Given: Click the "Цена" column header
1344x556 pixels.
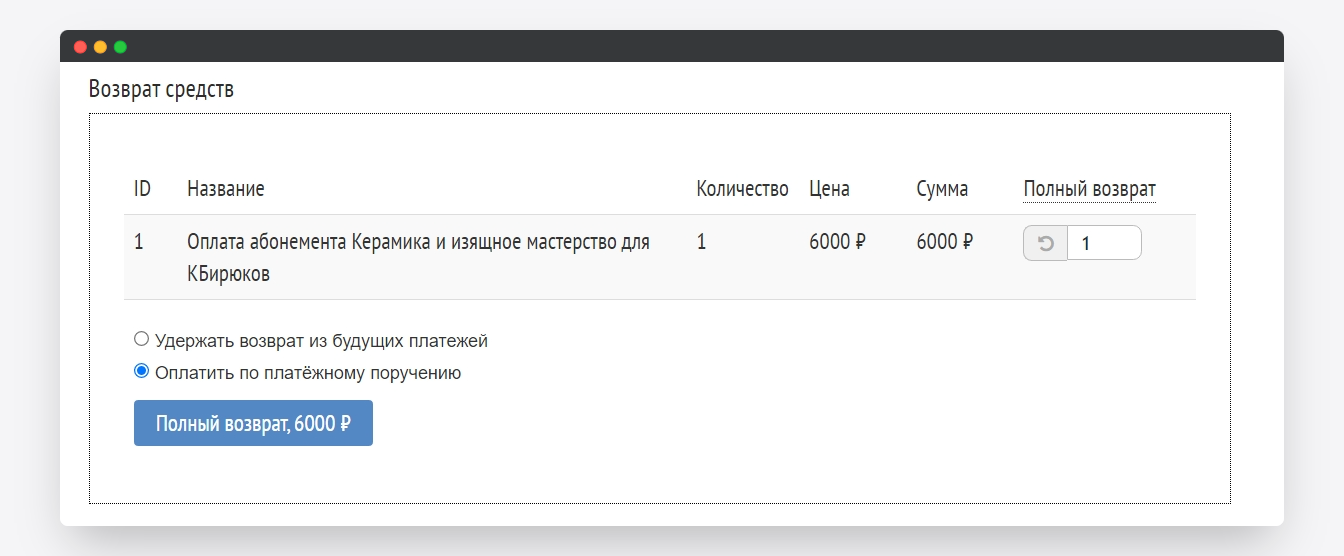Looking at the screenshot, I should point(829,189).
